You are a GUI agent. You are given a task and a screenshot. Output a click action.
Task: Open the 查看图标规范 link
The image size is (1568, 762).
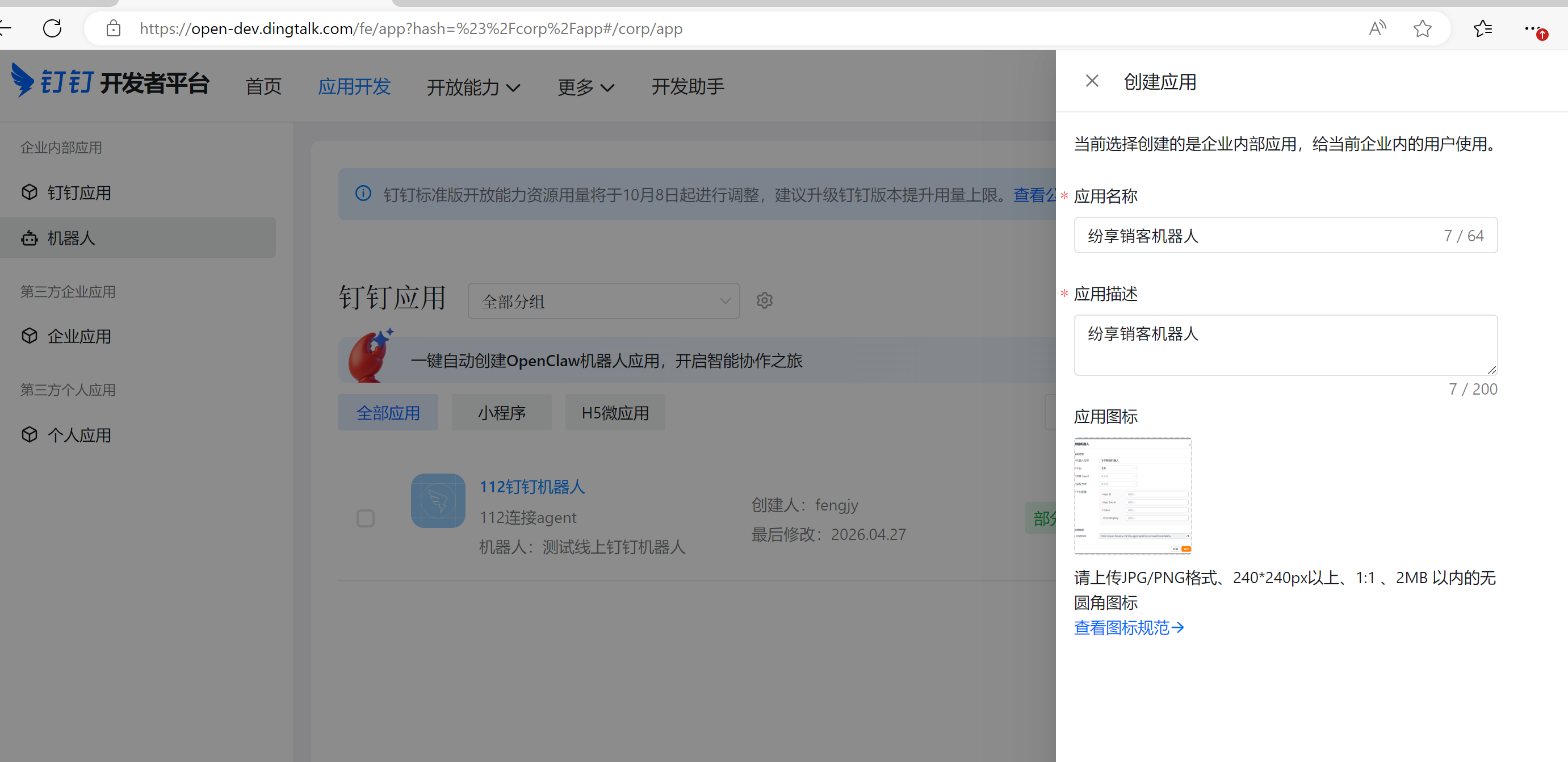point(1129,627)
